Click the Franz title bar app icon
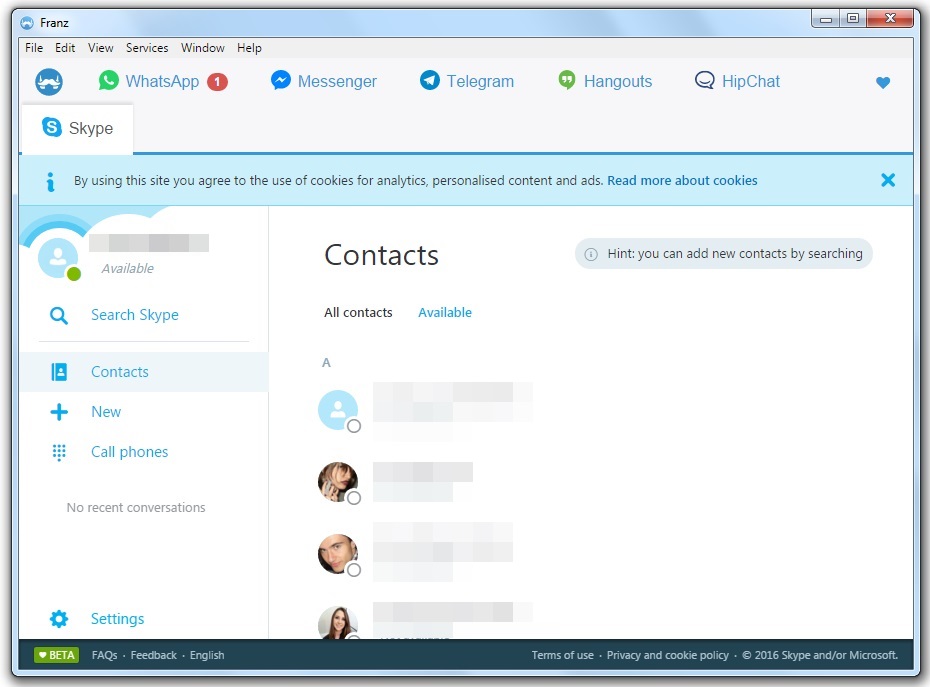This screenshot has height=687, width=930. 27,23
